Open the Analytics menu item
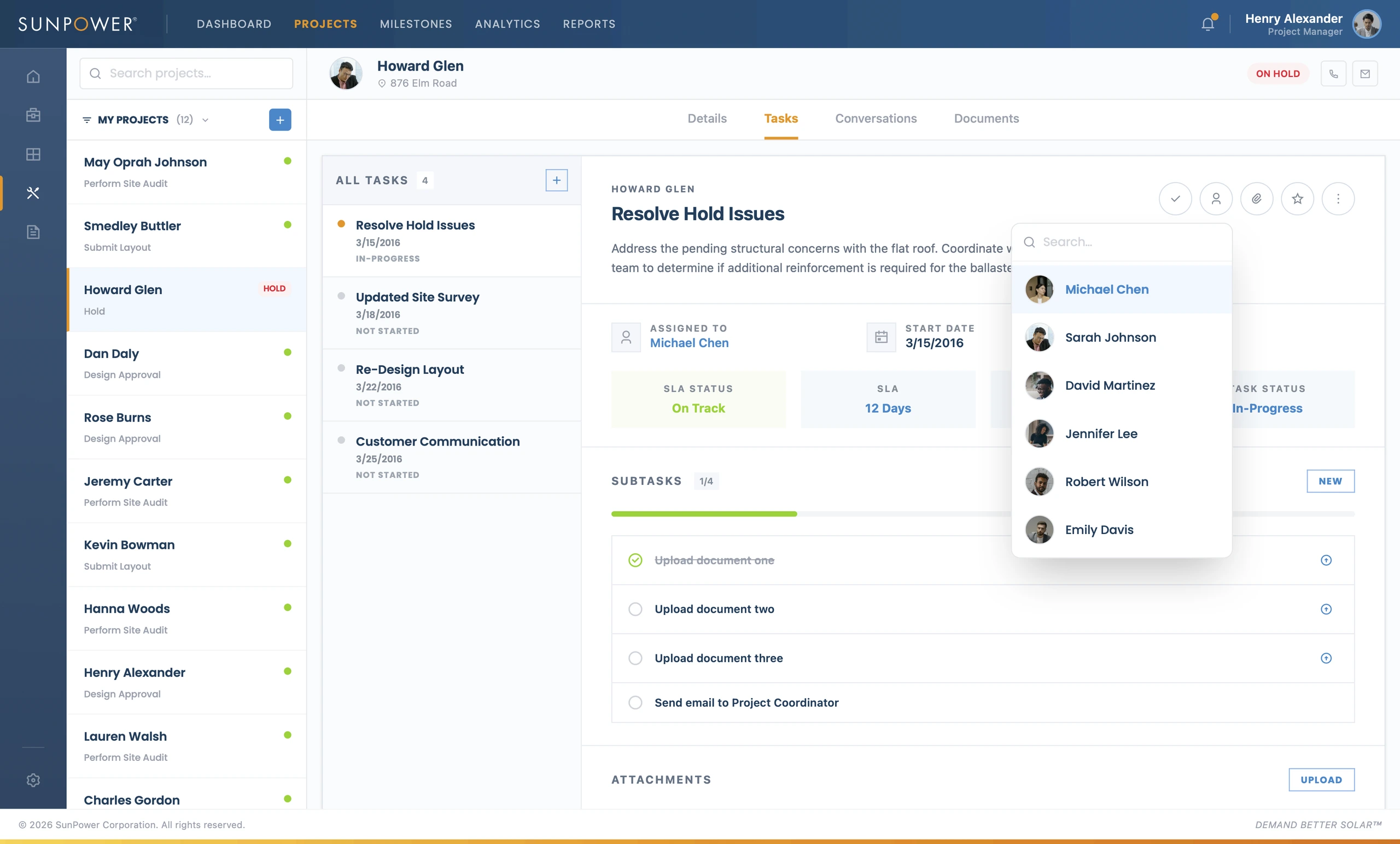Image resolution: width=1400 pixels, height=844 pixels. tap(507, 24)
